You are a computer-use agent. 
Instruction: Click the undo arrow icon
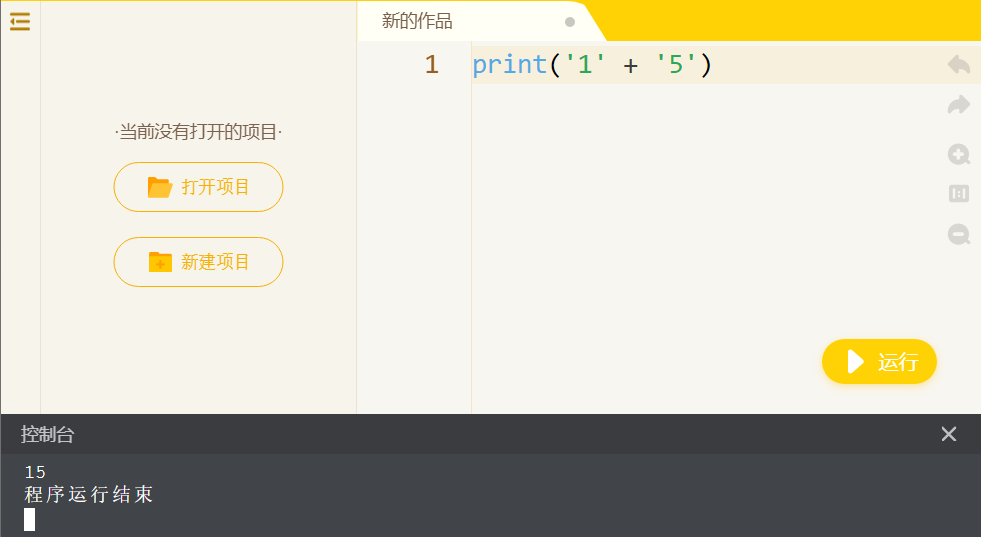click(x=958, y=64)
